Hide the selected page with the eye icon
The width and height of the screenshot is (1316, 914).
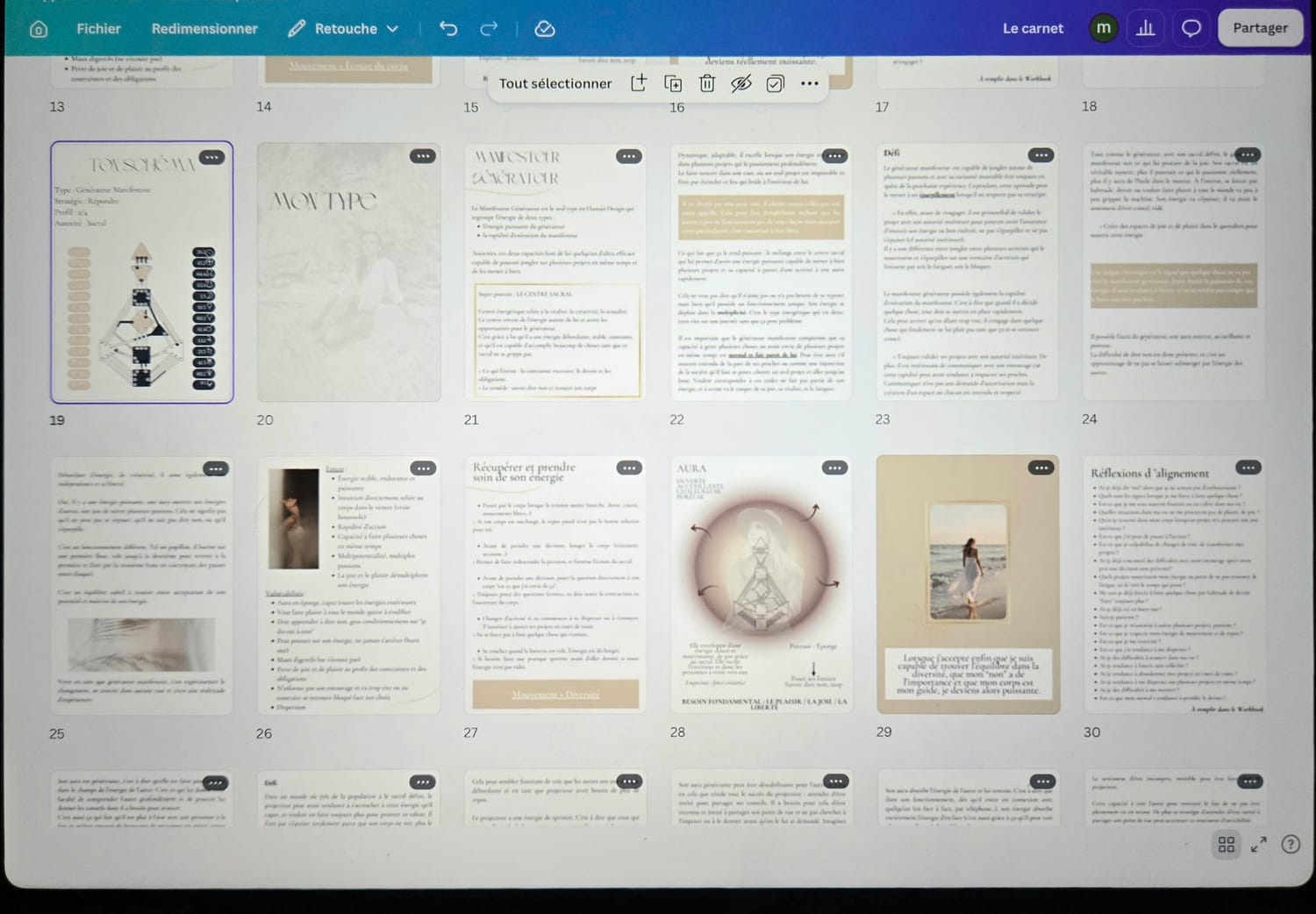click(741, 83)
